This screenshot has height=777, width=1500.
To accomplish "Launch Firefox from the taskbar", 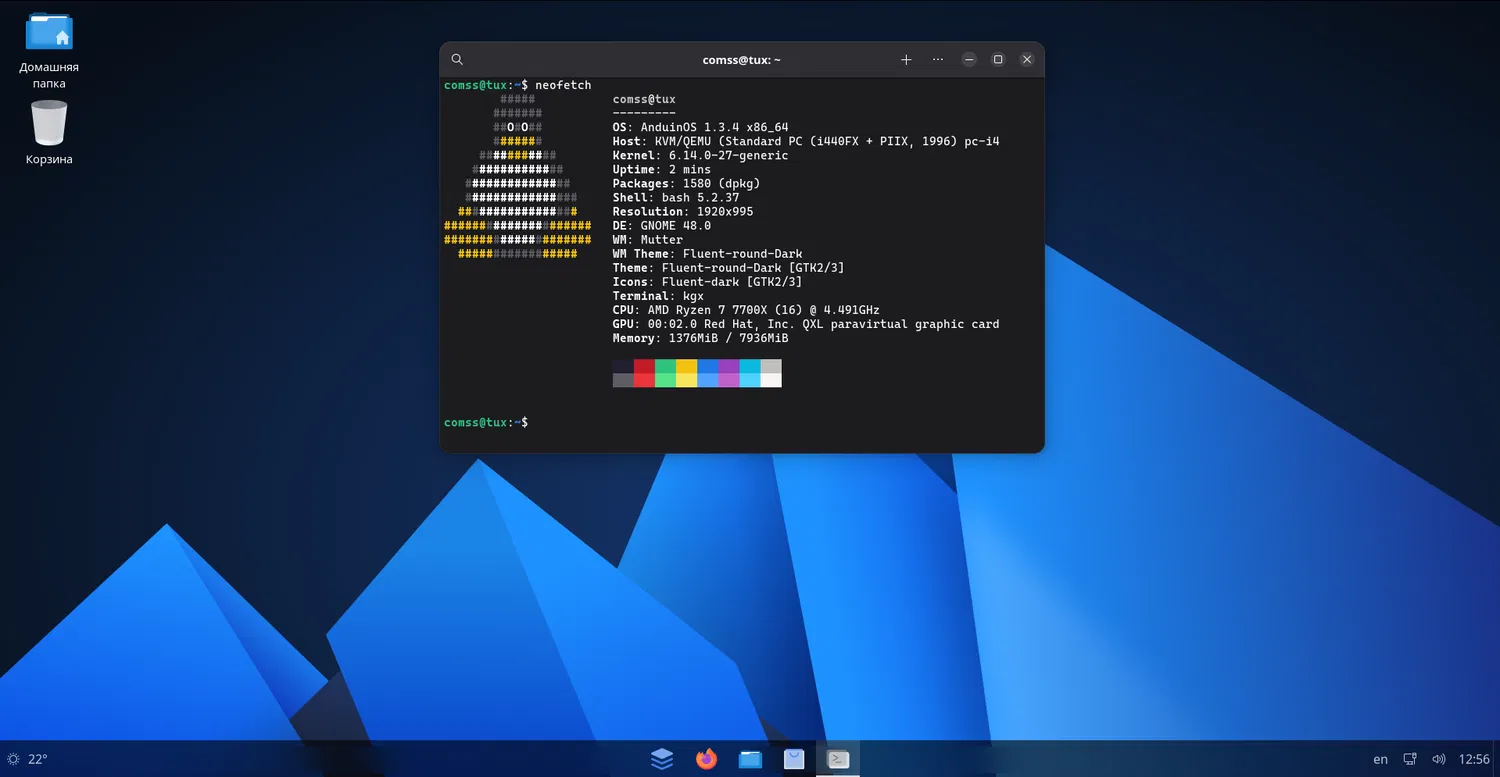I will [707, 759].
